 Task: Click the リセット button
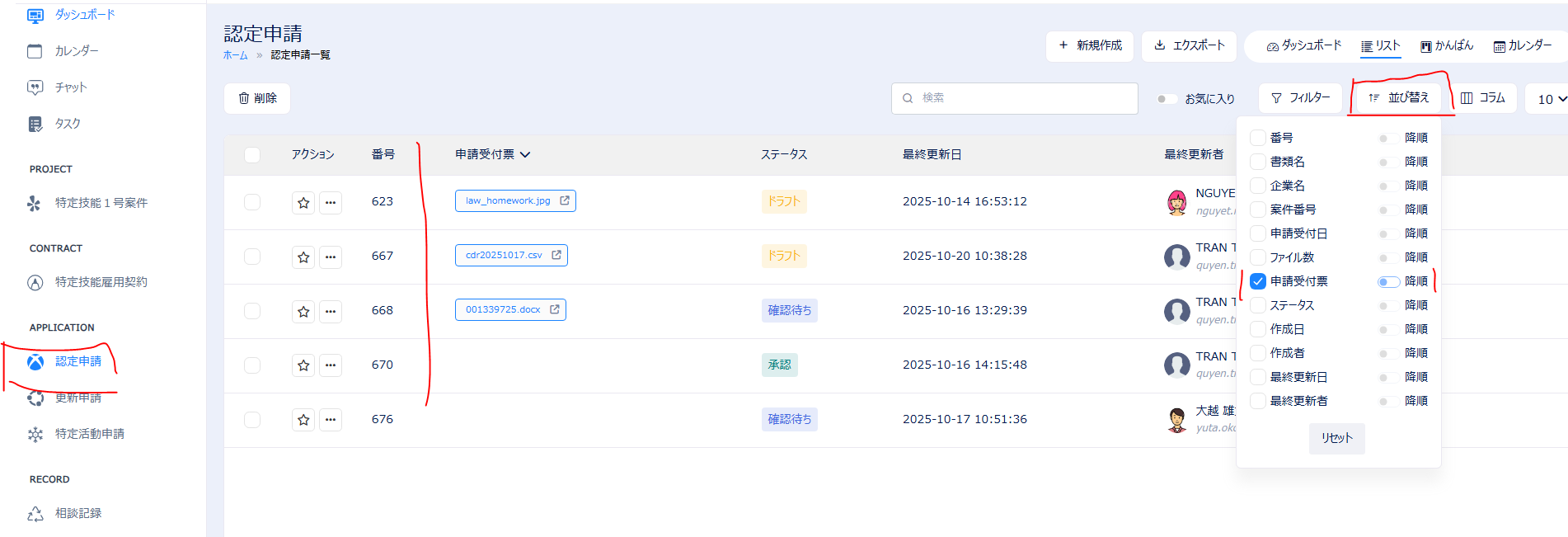[x=1336, y=438]
